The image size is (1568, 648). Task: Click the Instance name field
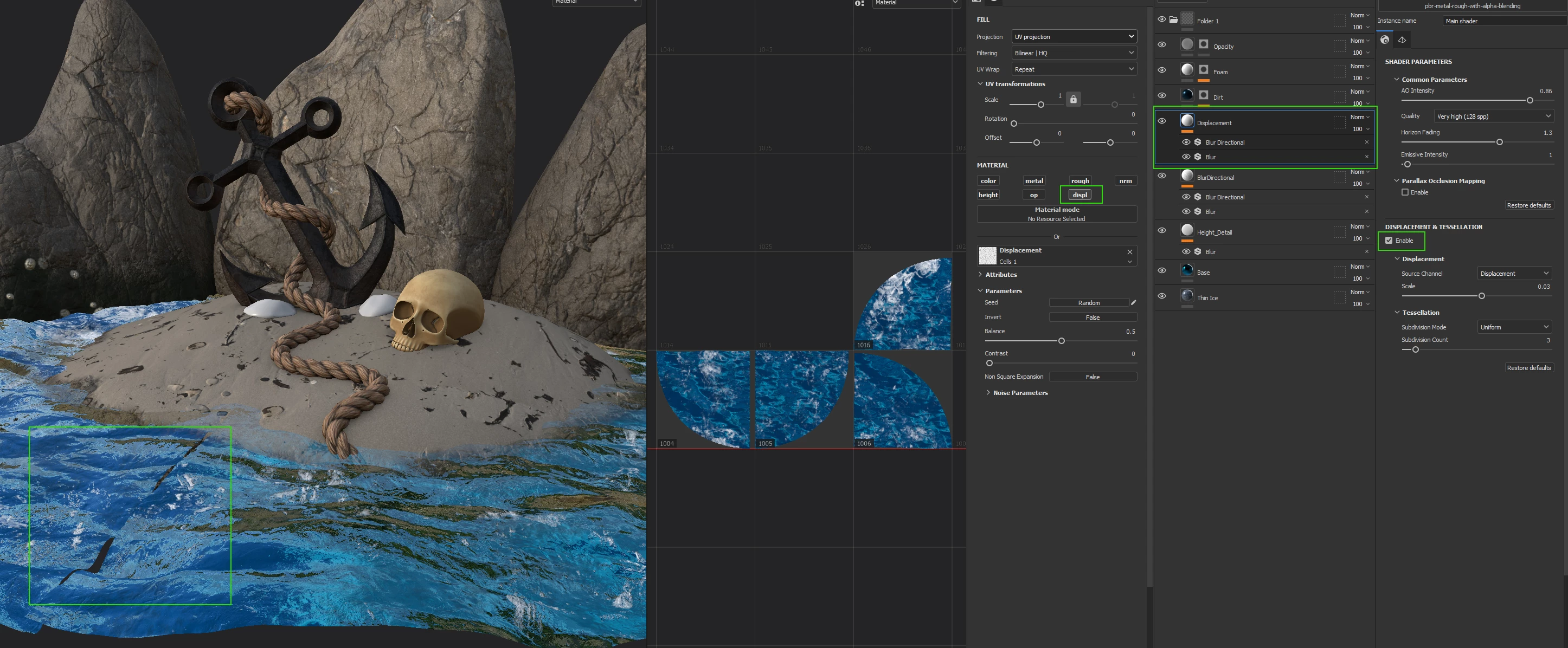coord(1503,21)
